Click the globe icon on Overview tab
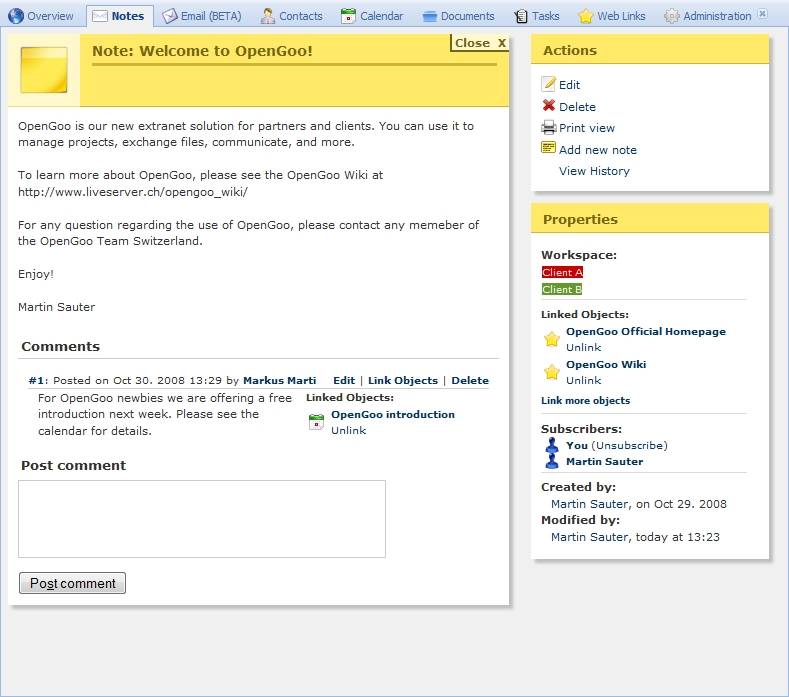Viewport: 789px width, 697px height. (x=16, y=16)
